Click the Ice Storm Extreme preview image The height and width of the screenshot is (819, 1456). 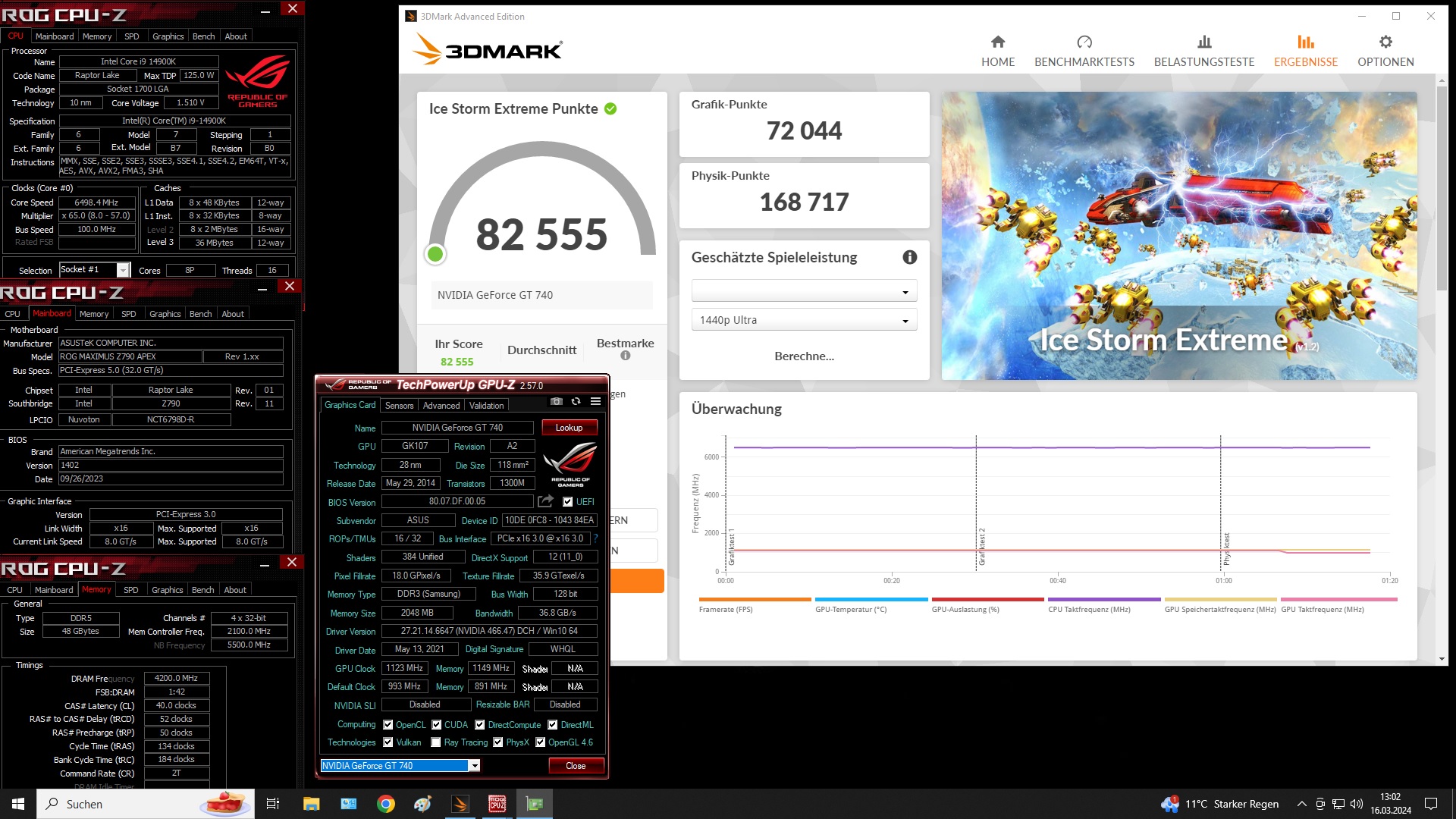pos(1179,236)
